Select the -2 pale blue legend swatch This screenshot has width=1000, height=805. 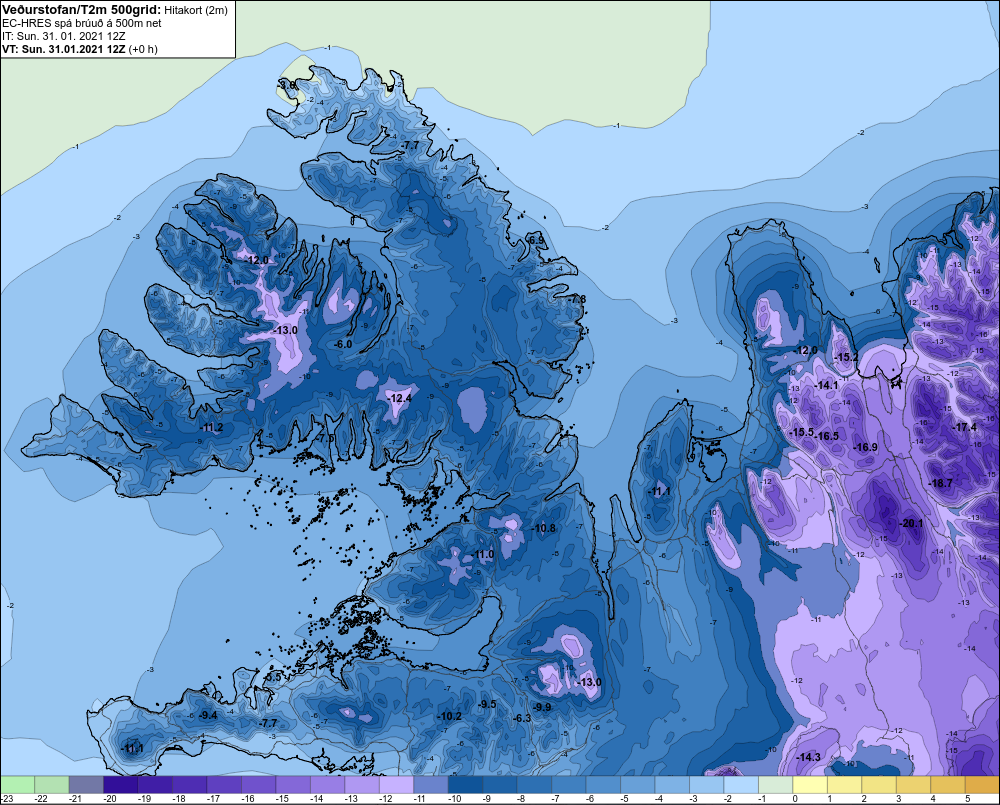point(740,785)
